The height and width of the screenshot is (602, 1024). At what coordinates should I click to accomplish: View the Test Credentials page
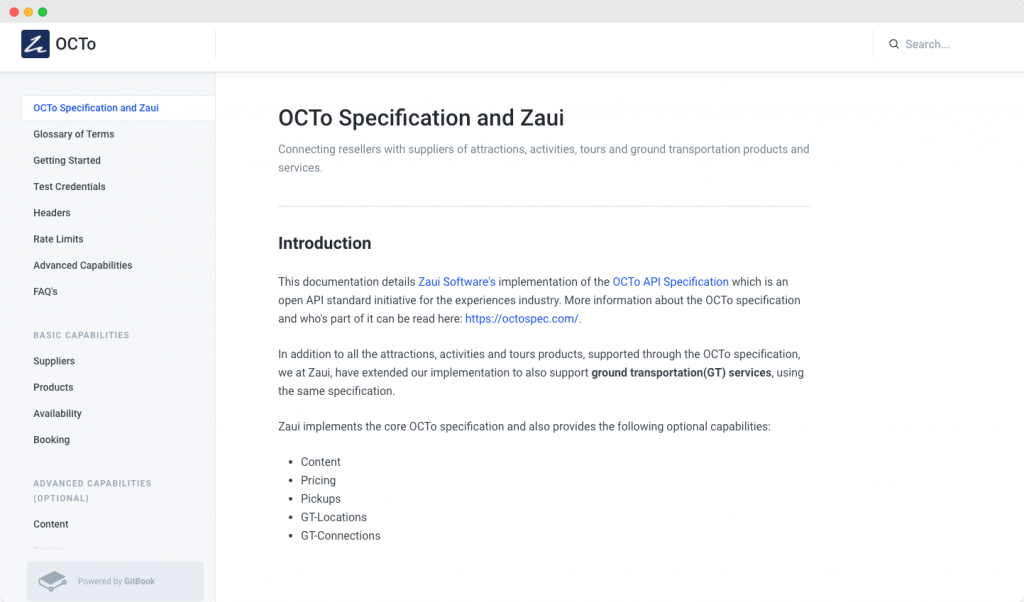point(69,186)
